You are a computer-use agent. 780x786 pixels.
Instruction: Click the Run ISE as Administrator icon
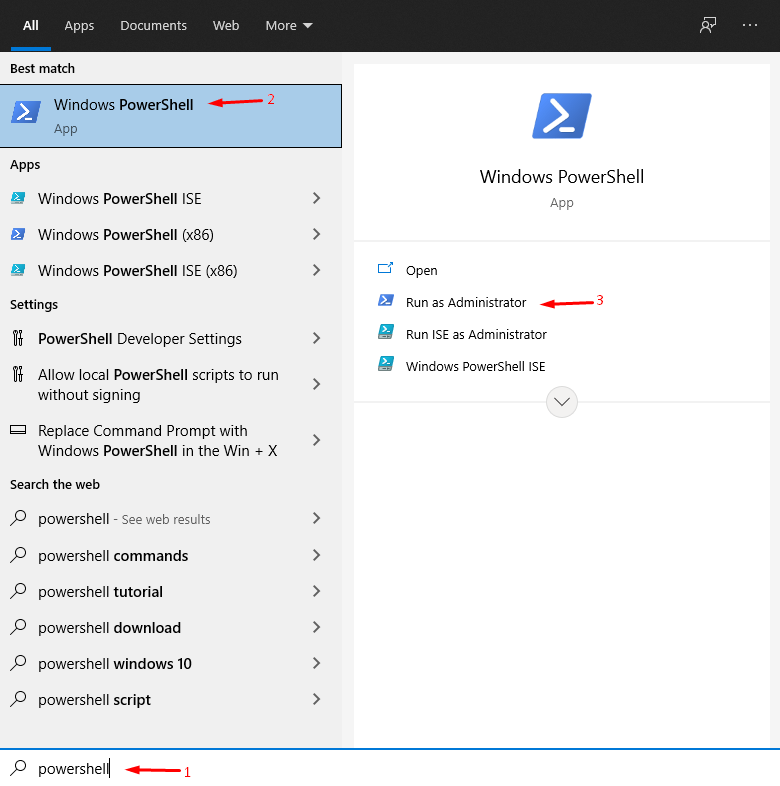coord(385,332)
